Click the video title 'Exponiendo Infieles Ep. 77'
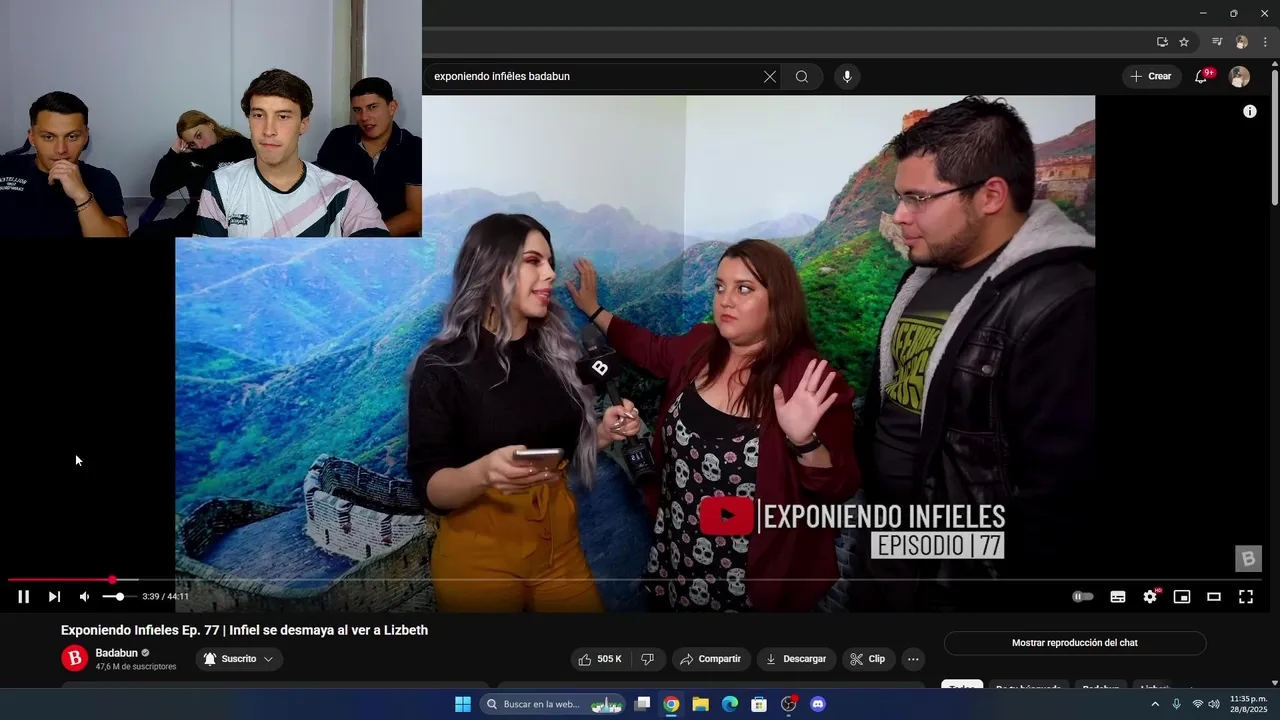 (244, 630)
